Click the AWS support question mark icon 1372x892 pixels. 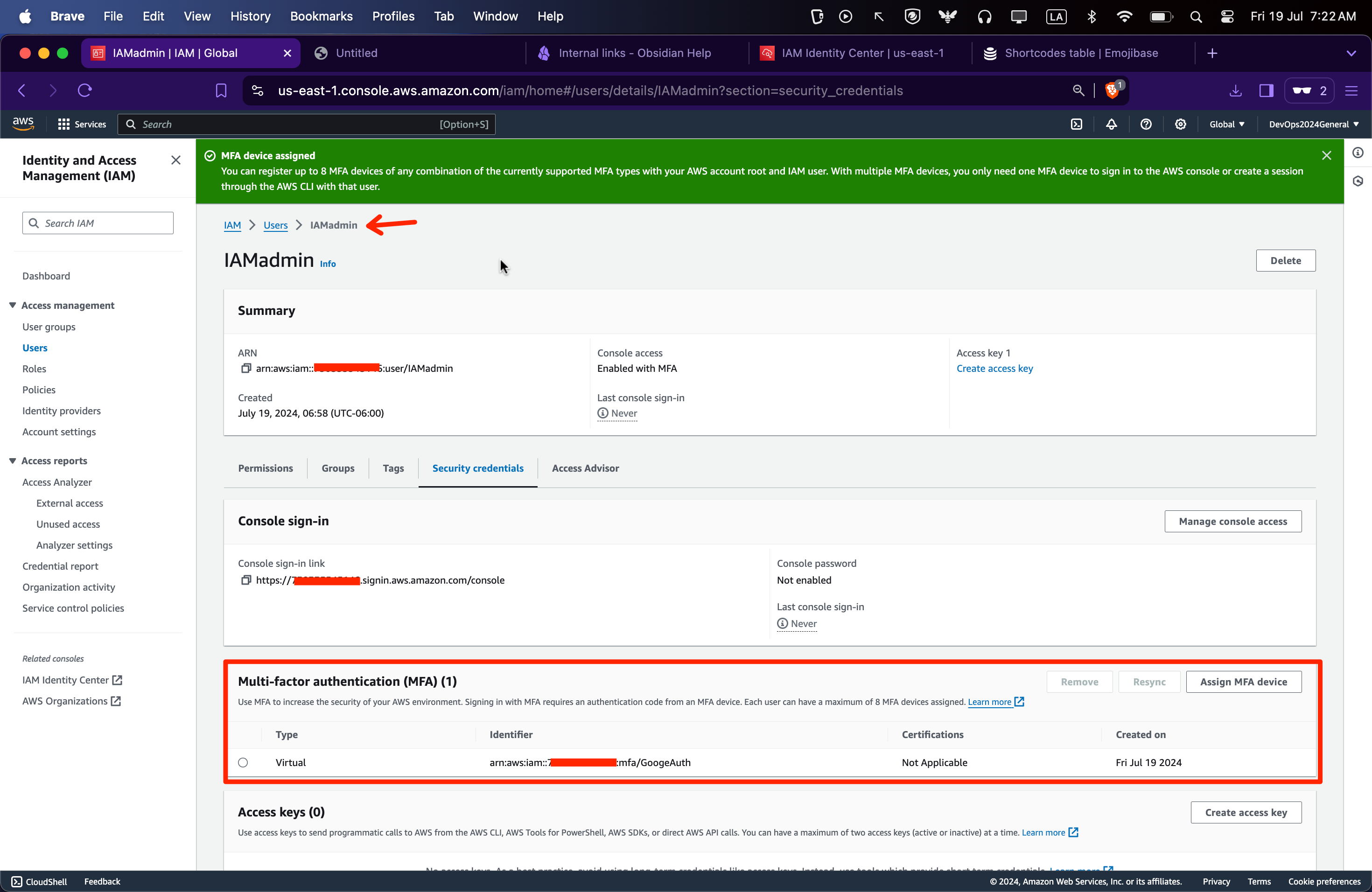[1146, 125]
